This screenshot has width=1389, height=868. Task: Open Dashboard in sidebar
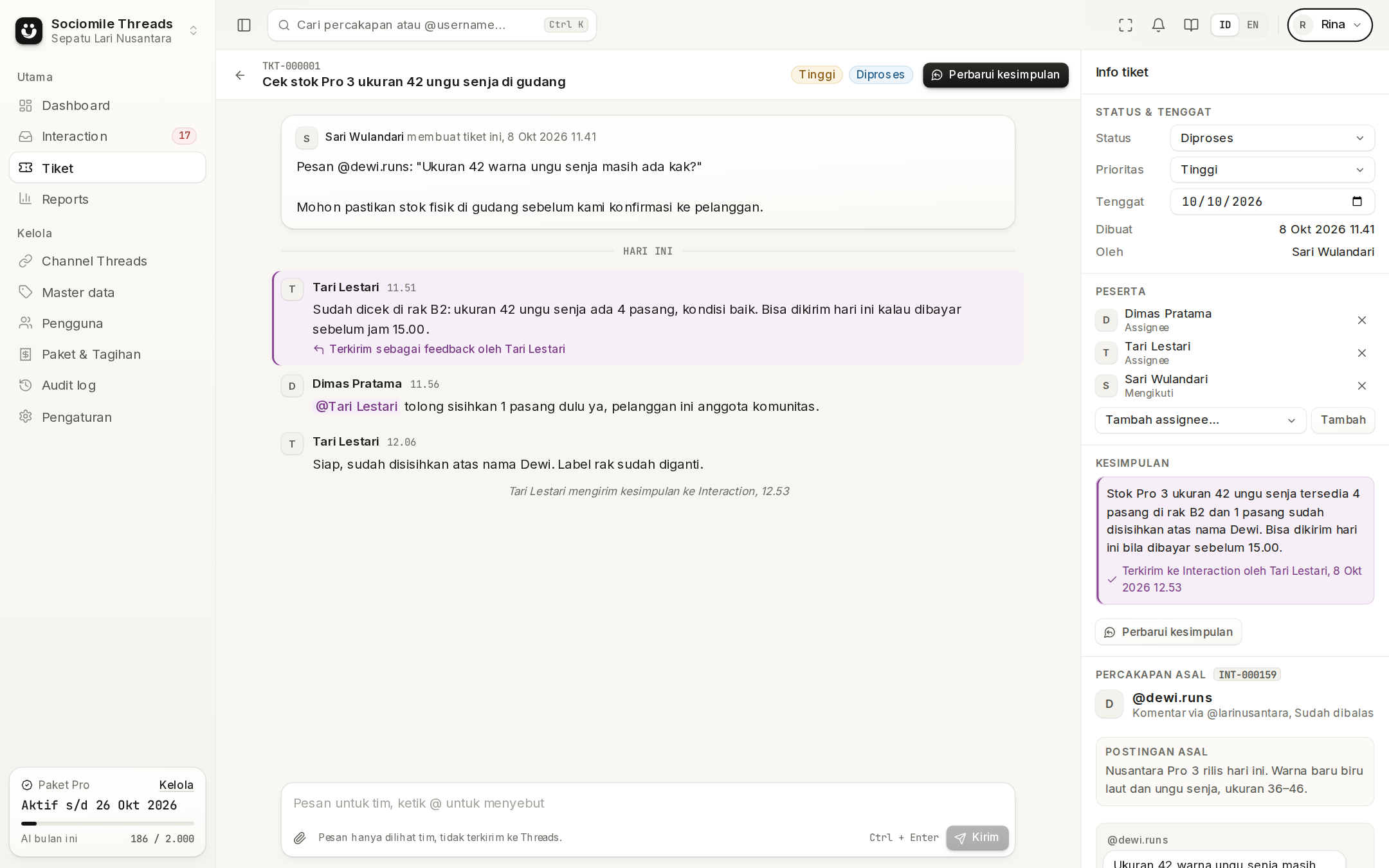click(107, 105)
